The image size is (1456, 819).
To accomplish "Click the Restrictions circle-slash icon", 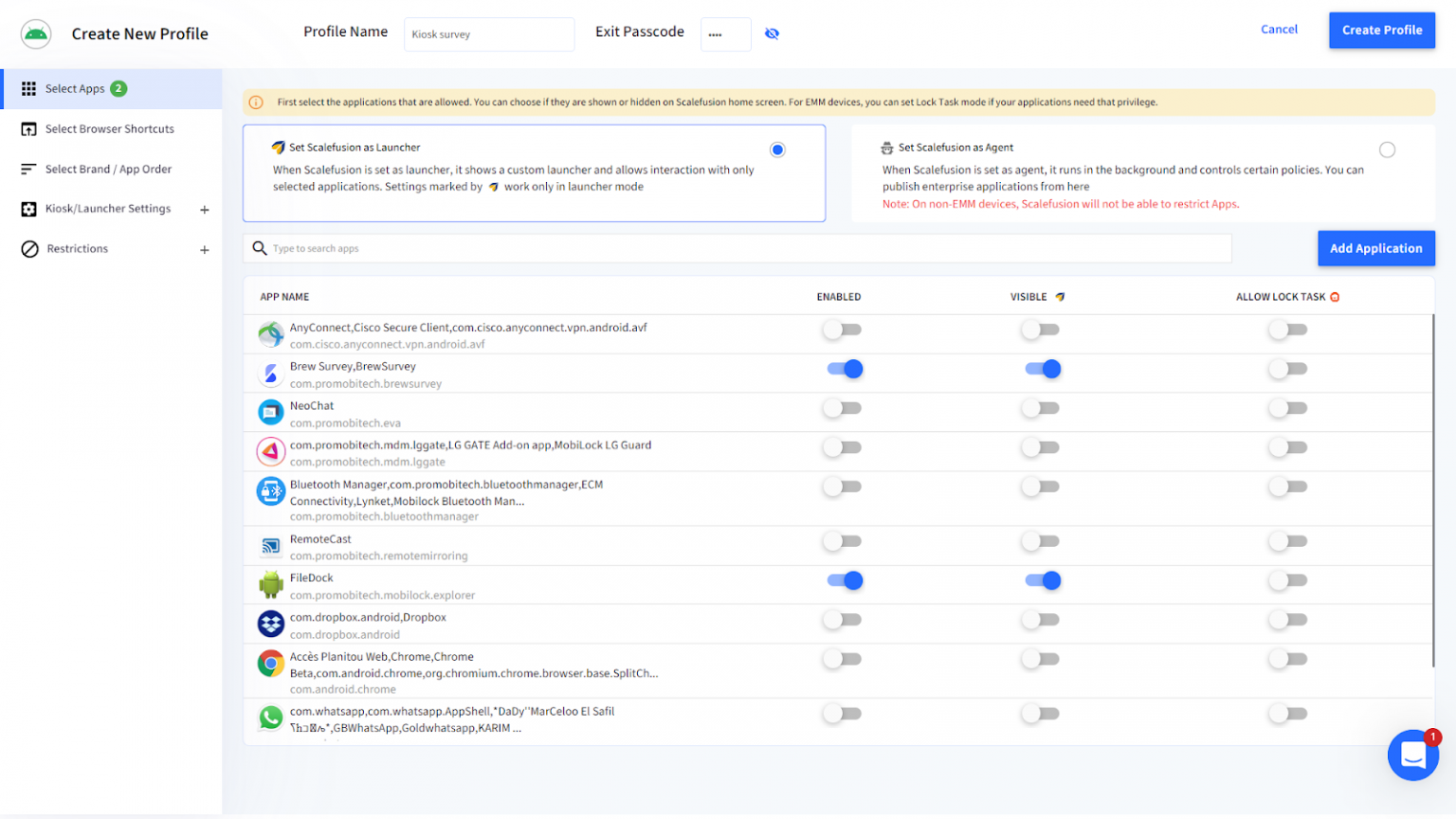I will 27,248.
